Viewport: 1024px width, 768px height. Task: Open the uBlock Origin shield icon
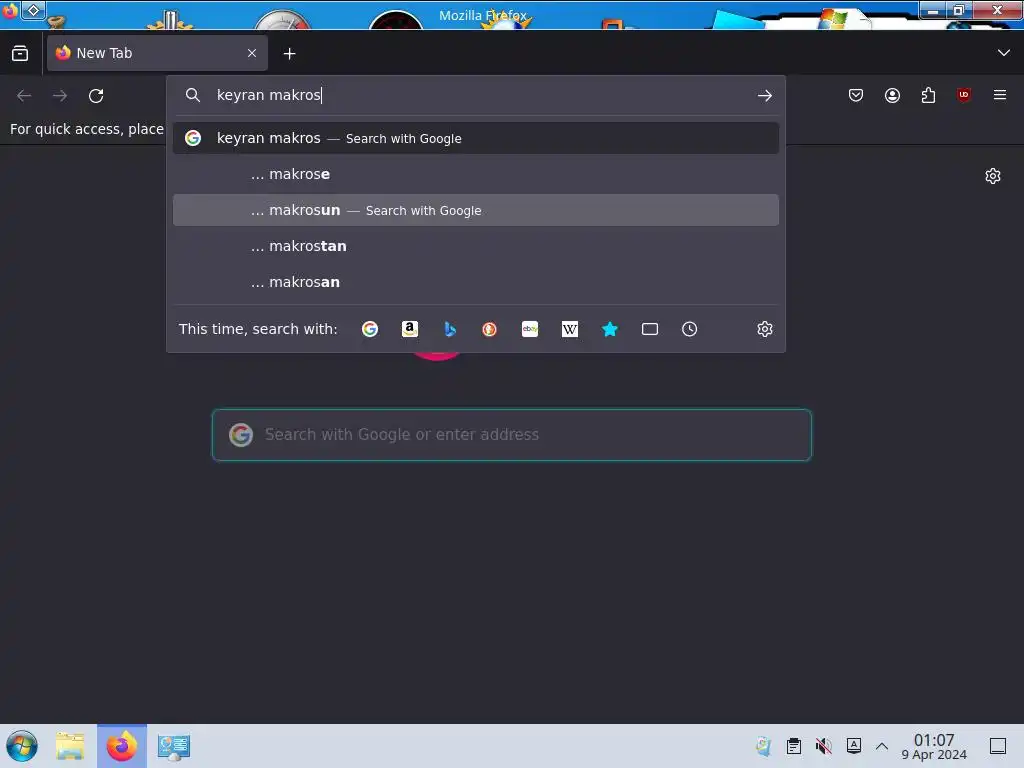pos(964,95)
